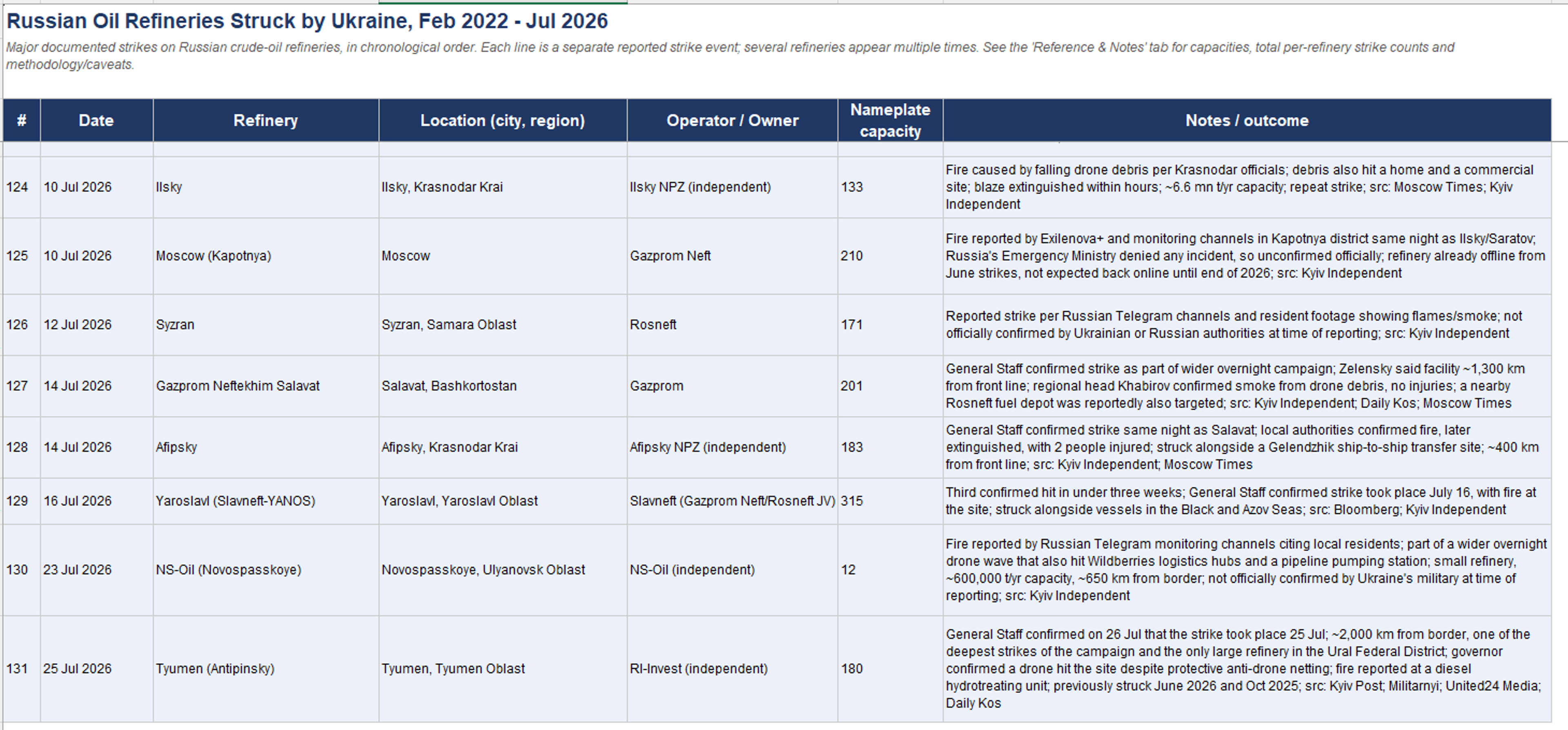Viewport: 1568px width, 730px height.
Task: Click the 'Notes / outcome' column header
Action: 1247,121
